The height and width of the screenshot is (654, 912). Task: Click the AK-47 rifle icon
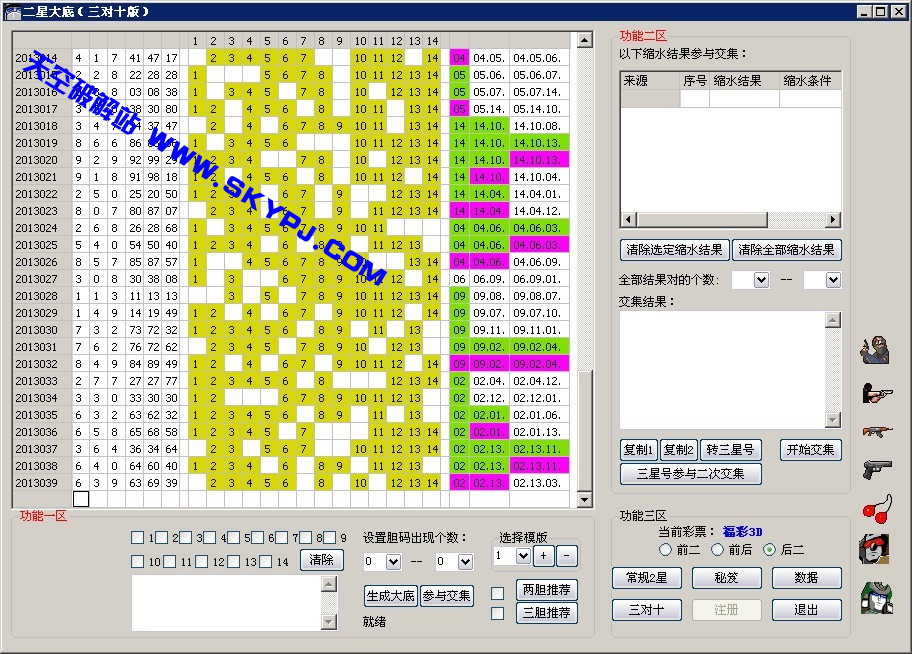pos(876,431)
